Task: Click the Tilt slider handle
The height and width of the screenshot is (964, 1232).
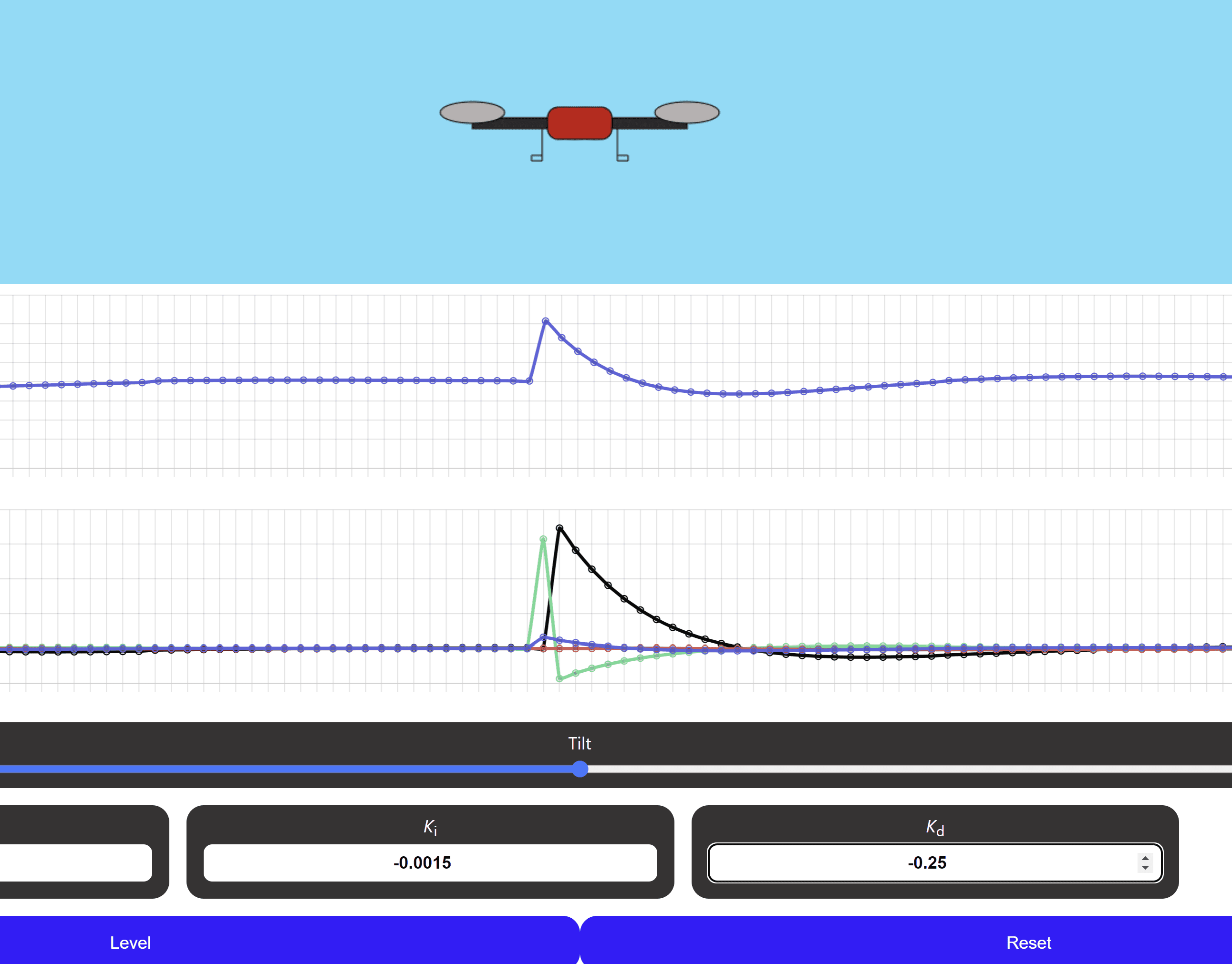Action: click(x=580, y=769)
